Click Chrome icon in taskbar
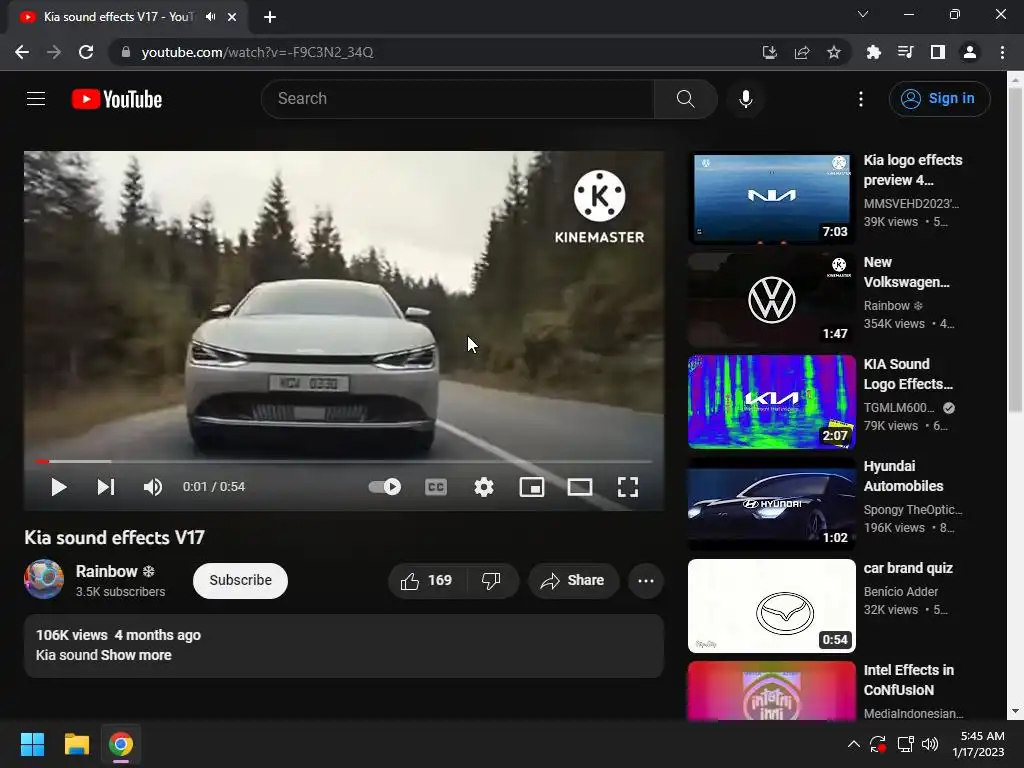1024x768 pixels. (121, 744)
